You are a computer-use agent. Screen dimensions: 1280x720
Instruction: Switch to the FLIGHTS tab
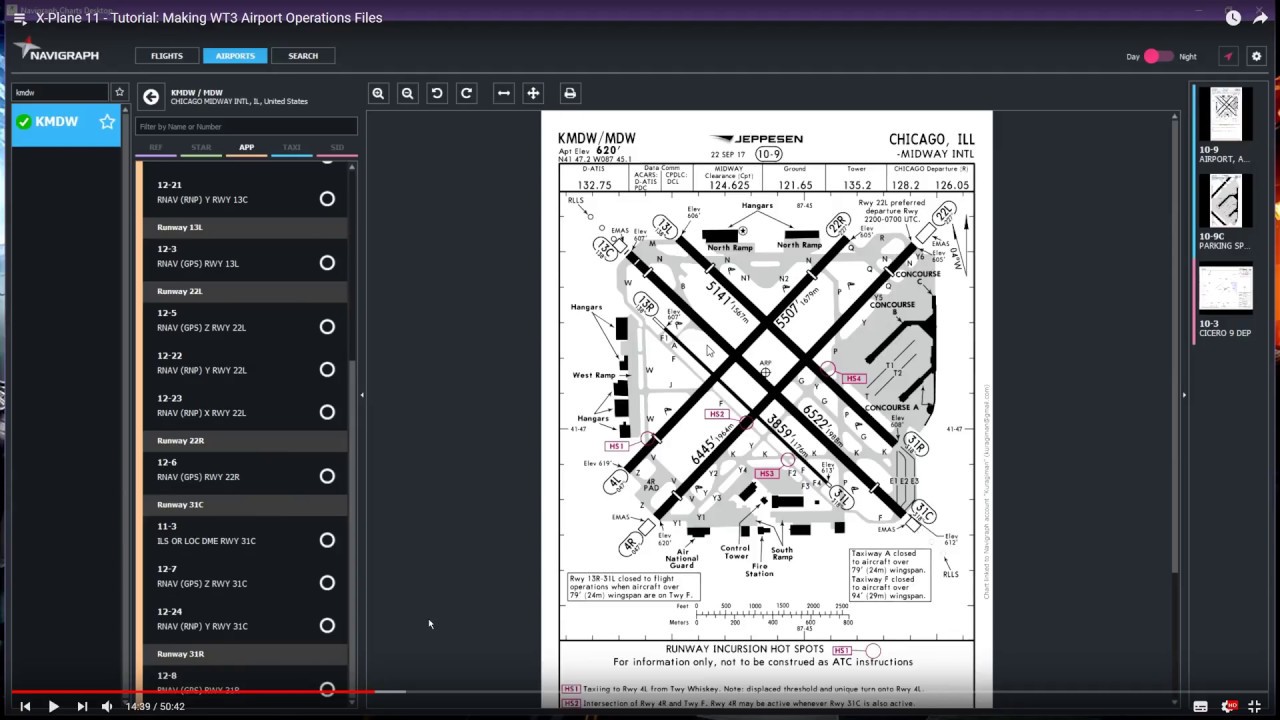167,56
